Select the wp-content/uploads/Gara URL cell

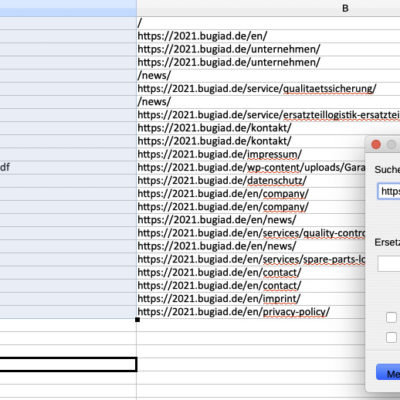[251, 167]
